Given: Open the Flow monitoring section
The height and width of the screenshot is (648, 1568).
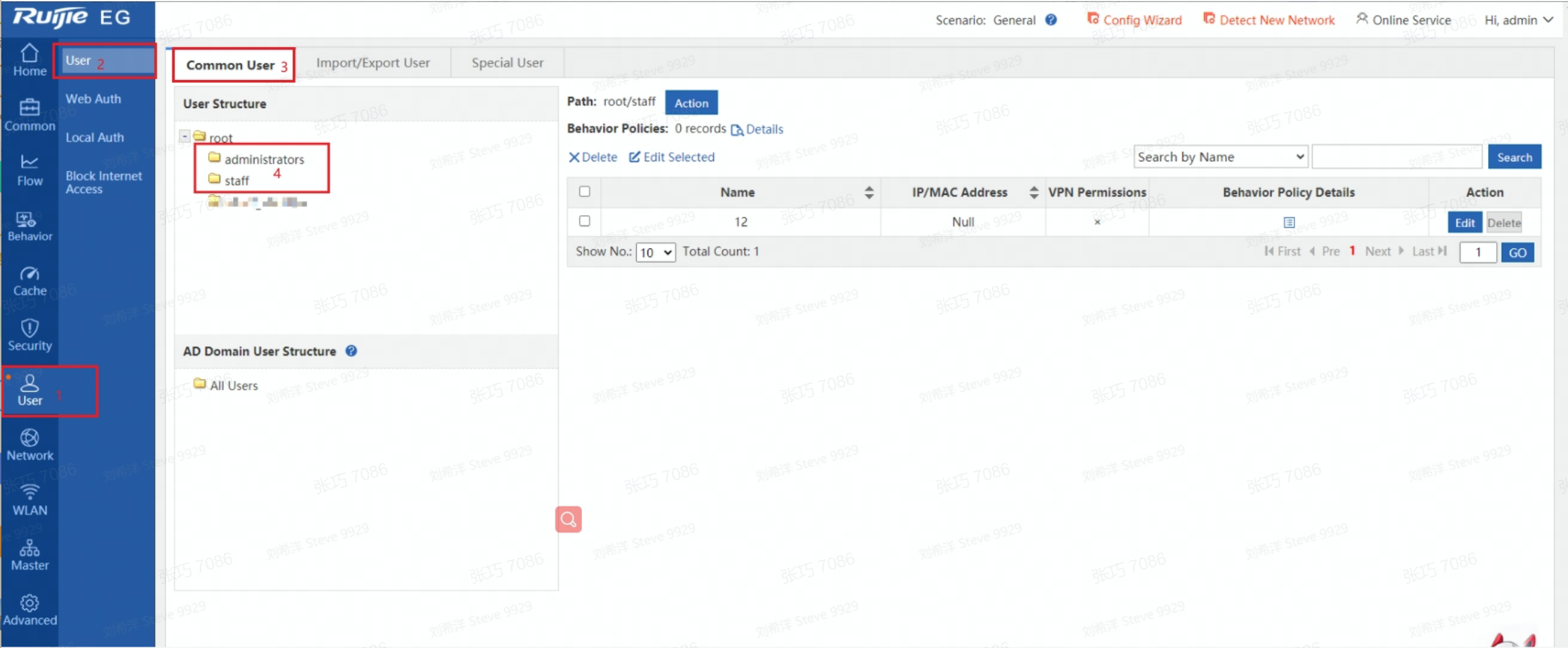Looking at the screenshot, I should (29, 170).
